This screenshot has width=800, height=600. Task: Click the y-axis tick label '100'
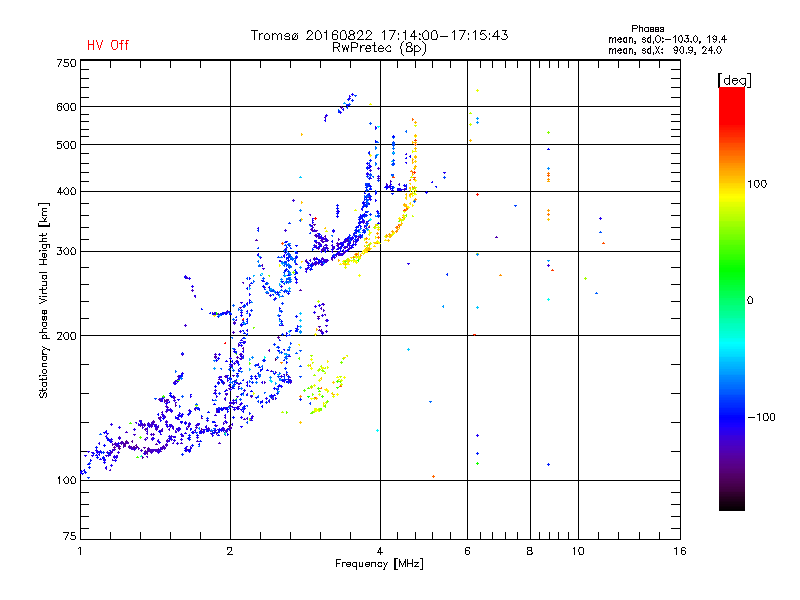click(x=66, y=481)
